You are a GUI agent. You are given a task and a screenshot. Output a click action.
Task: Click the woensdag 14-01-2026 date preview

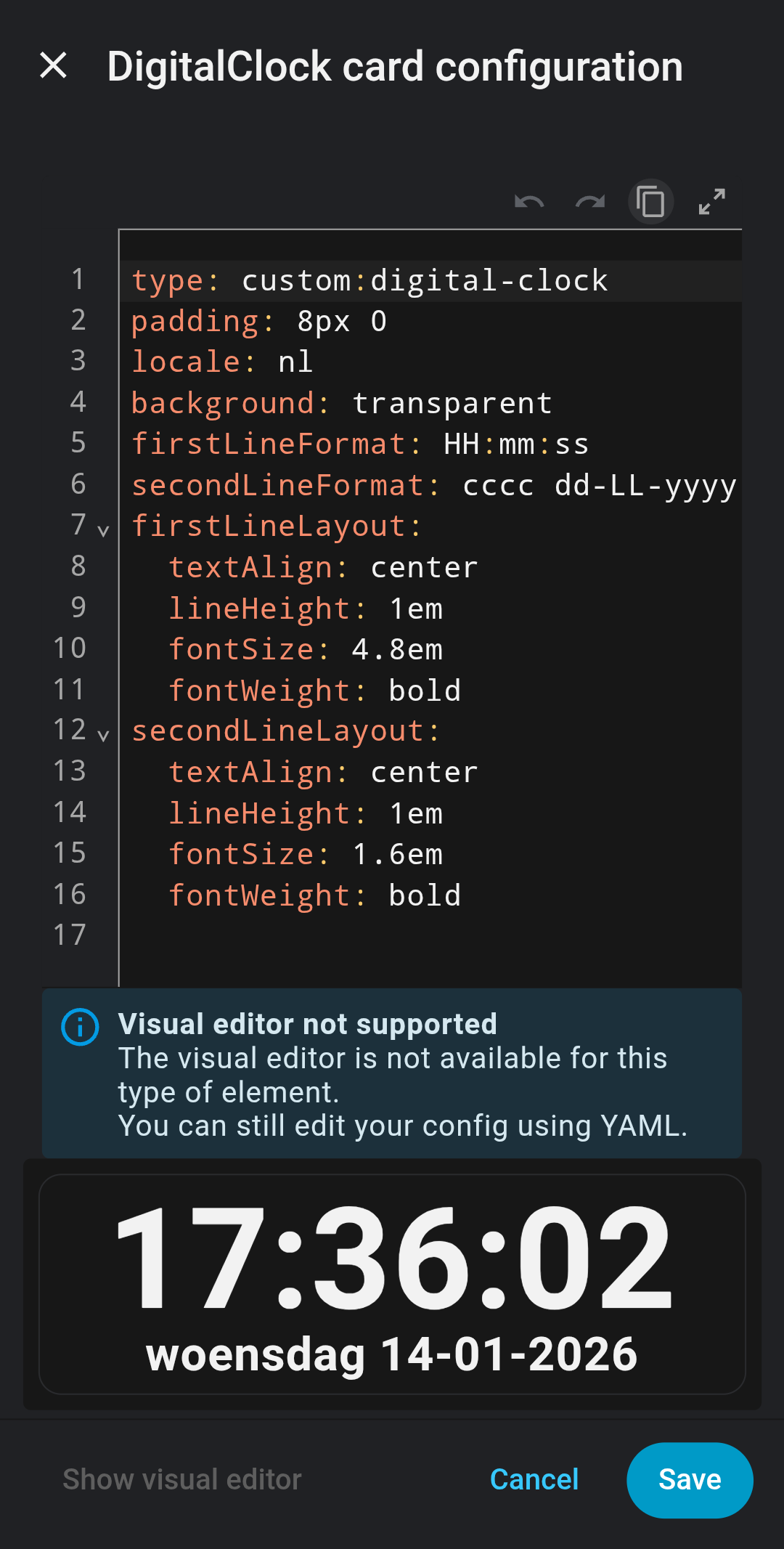tap(392, 1354)
